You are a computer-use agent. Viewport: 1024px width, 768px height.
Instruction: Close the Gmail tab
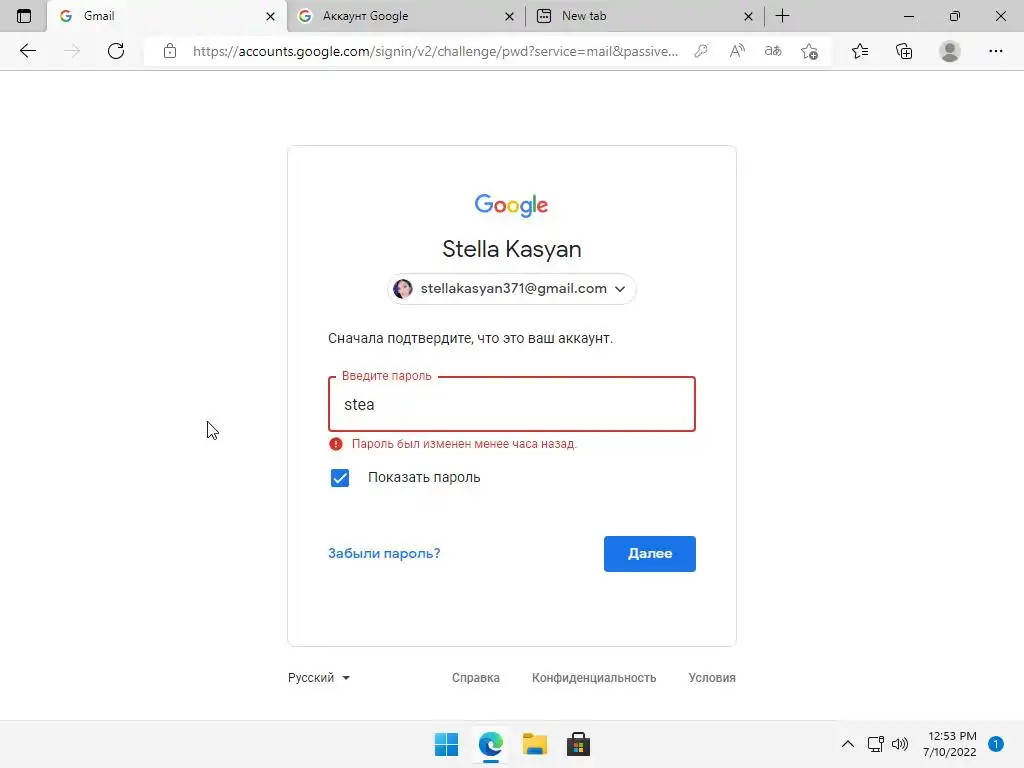pos(270,16)
